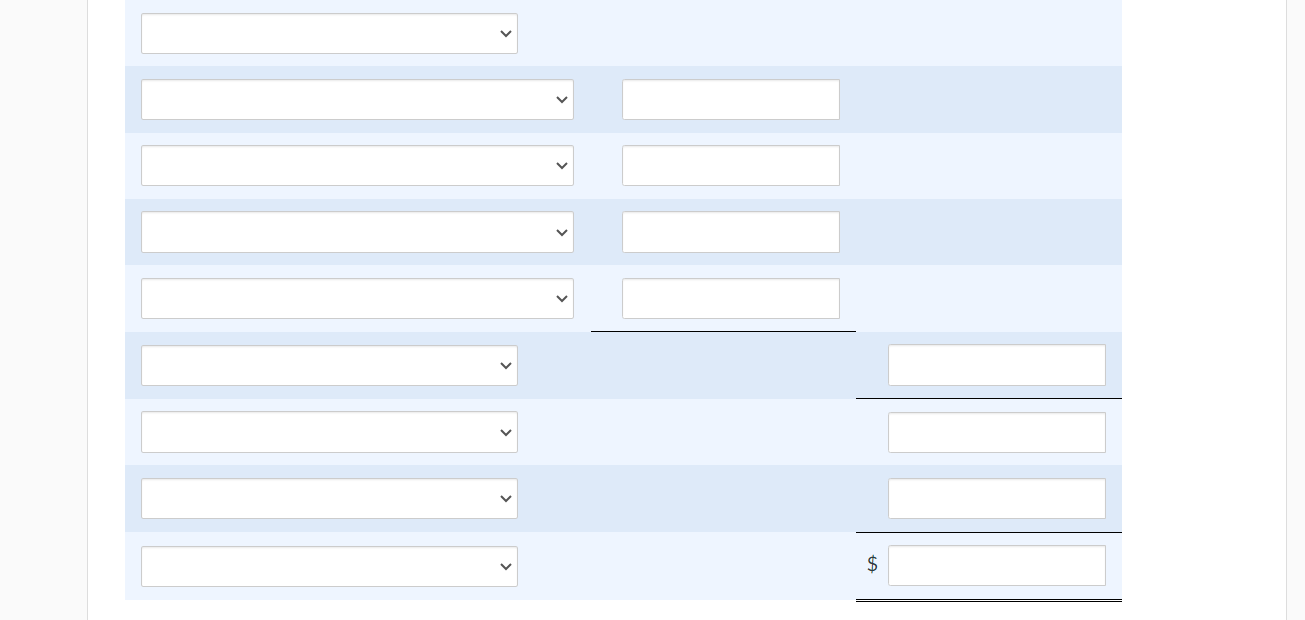Click the dollar sign label

pyautogui.click(x=872, y=564)
